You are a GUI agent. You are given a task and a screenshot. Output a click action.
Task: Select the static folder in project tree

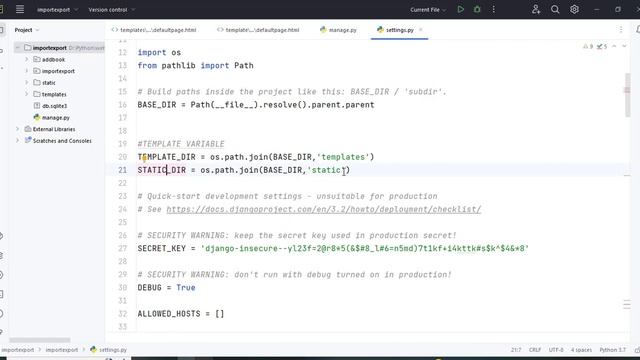pyautogui.click(x=49, y=83)
